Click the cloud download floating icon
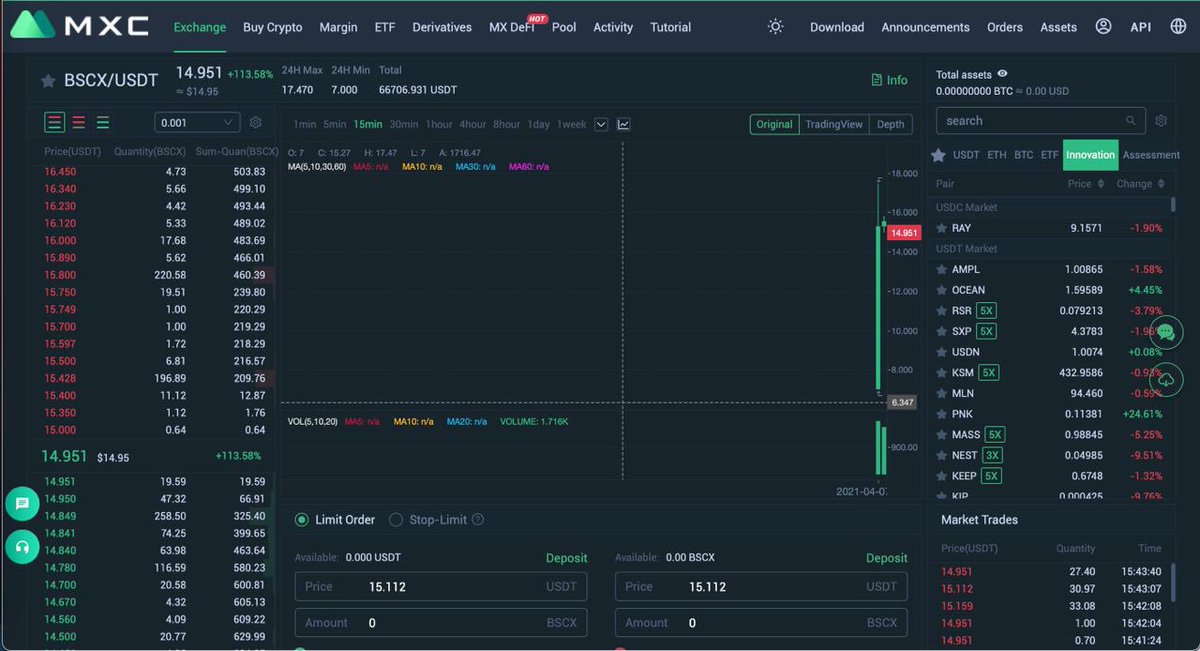Screen dimensions: 1200x651 [x=1166, y=380]
